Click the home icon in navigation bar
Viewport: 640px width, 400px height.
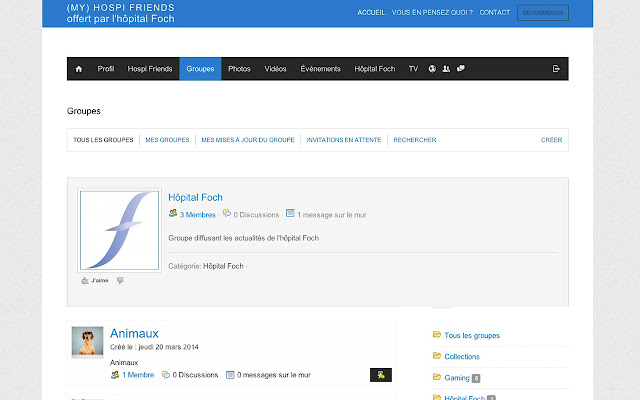[79, 69]
